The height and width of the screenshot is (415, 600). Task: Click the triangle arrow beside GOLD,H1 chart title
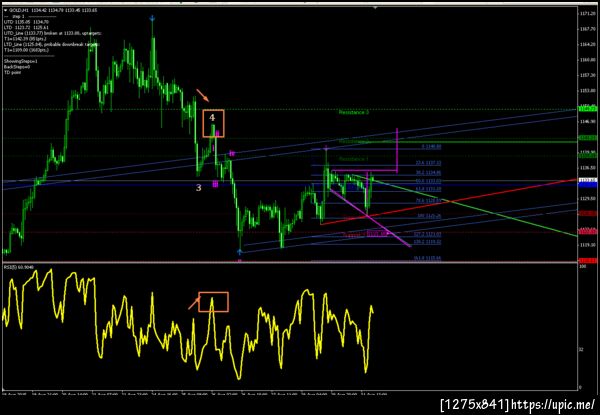pos(5,10)
